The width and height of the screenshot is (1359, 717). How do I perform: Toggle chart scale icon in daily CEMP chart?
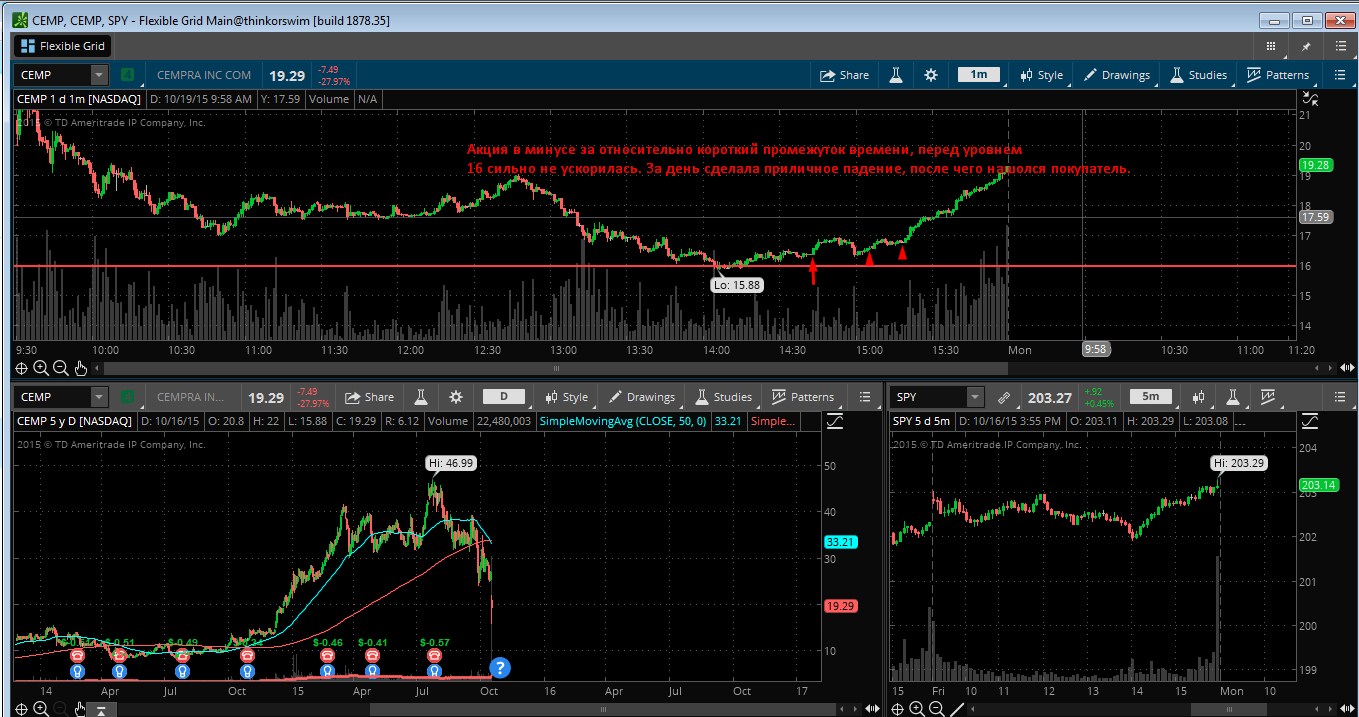tap(834, 422)
